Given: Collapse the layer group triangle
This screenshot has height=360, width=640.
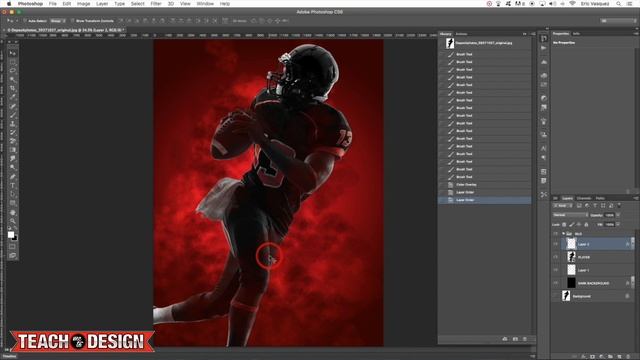Looking at the screenshot, I should point(563,233).
